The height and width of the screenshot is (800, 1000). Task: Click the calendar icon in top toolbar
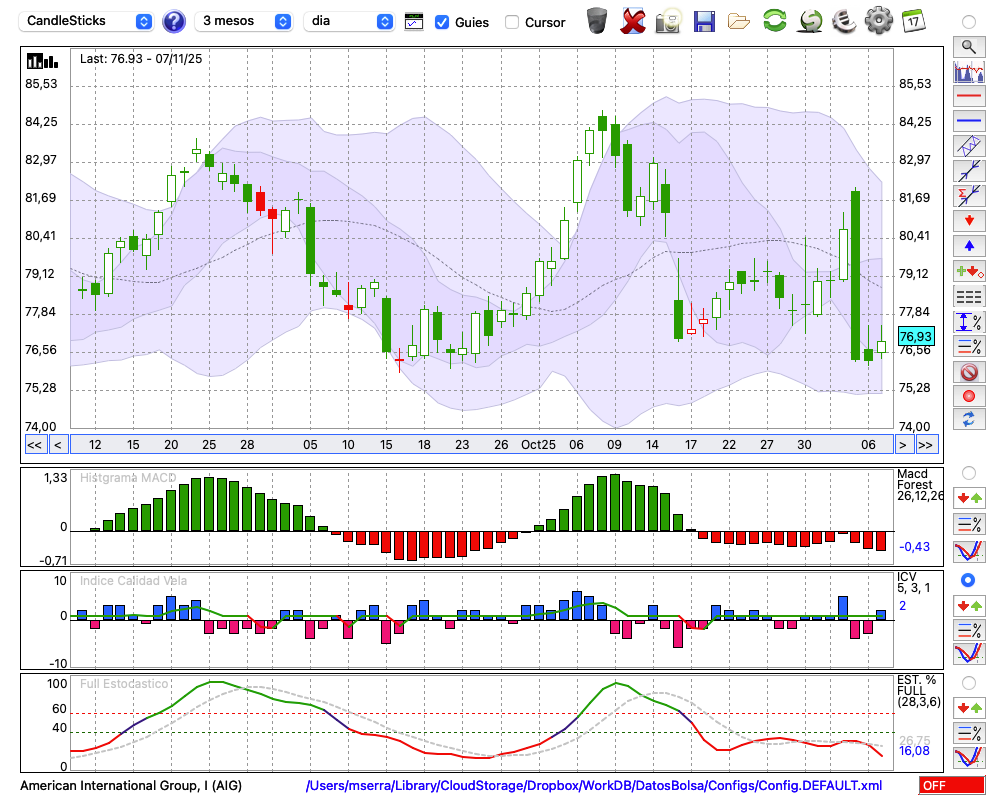click(912, 20)
